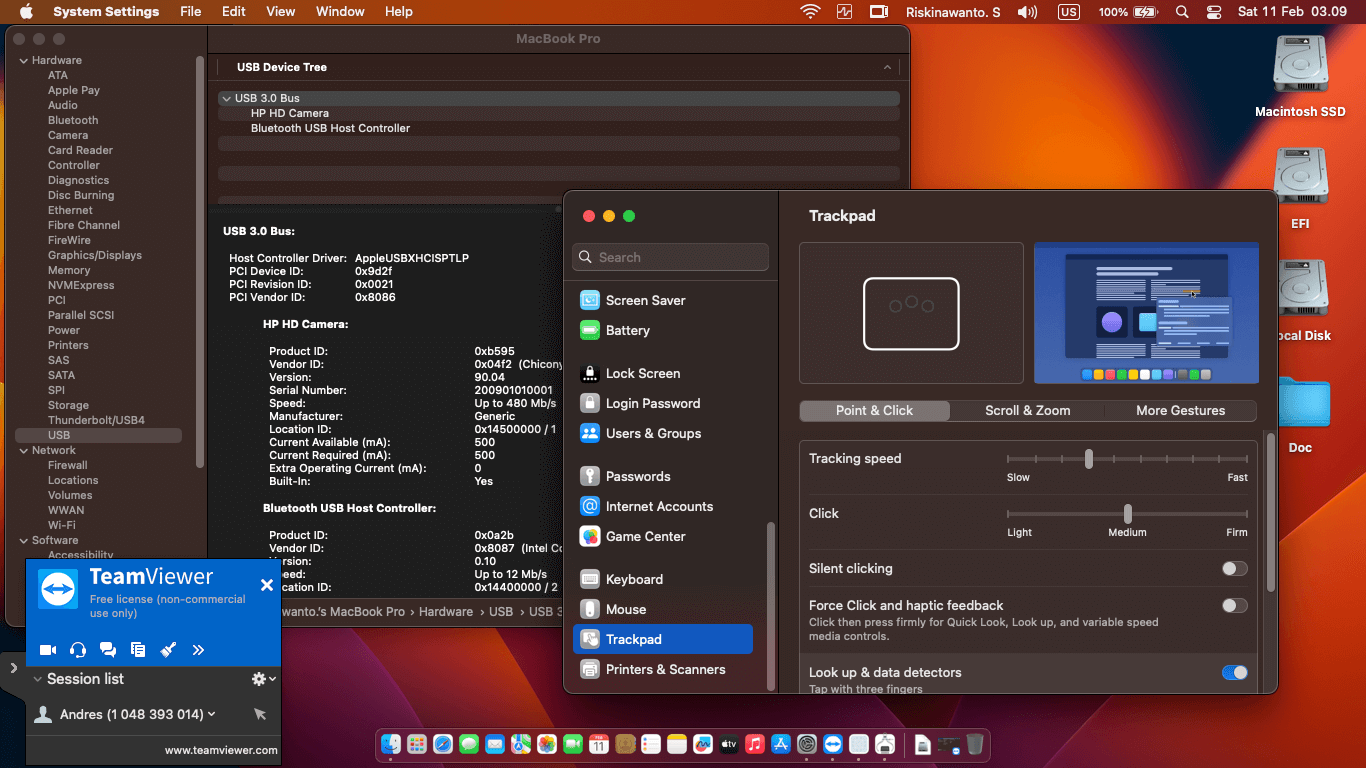Click the System Settings Search field

pos(670,258)
